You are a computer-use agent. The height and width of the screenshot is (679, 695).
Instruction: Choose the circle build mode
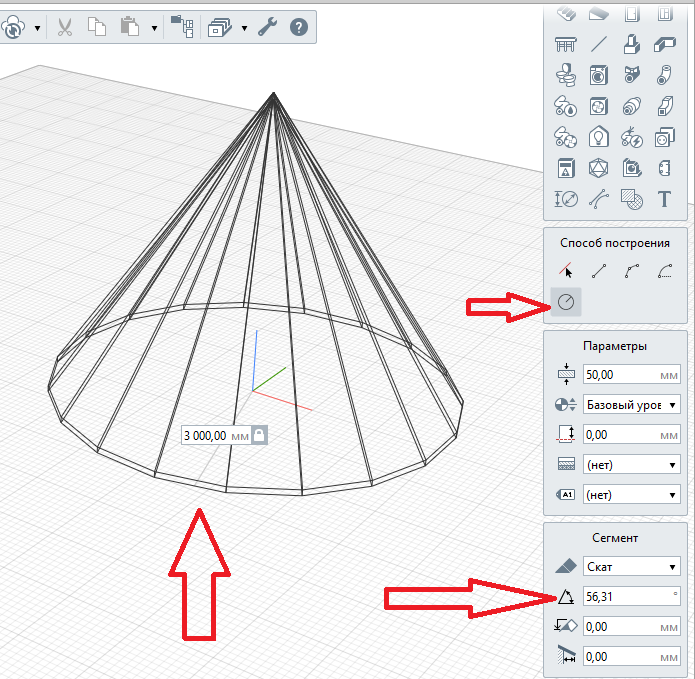pyautogui.click(x=566, y=302)
